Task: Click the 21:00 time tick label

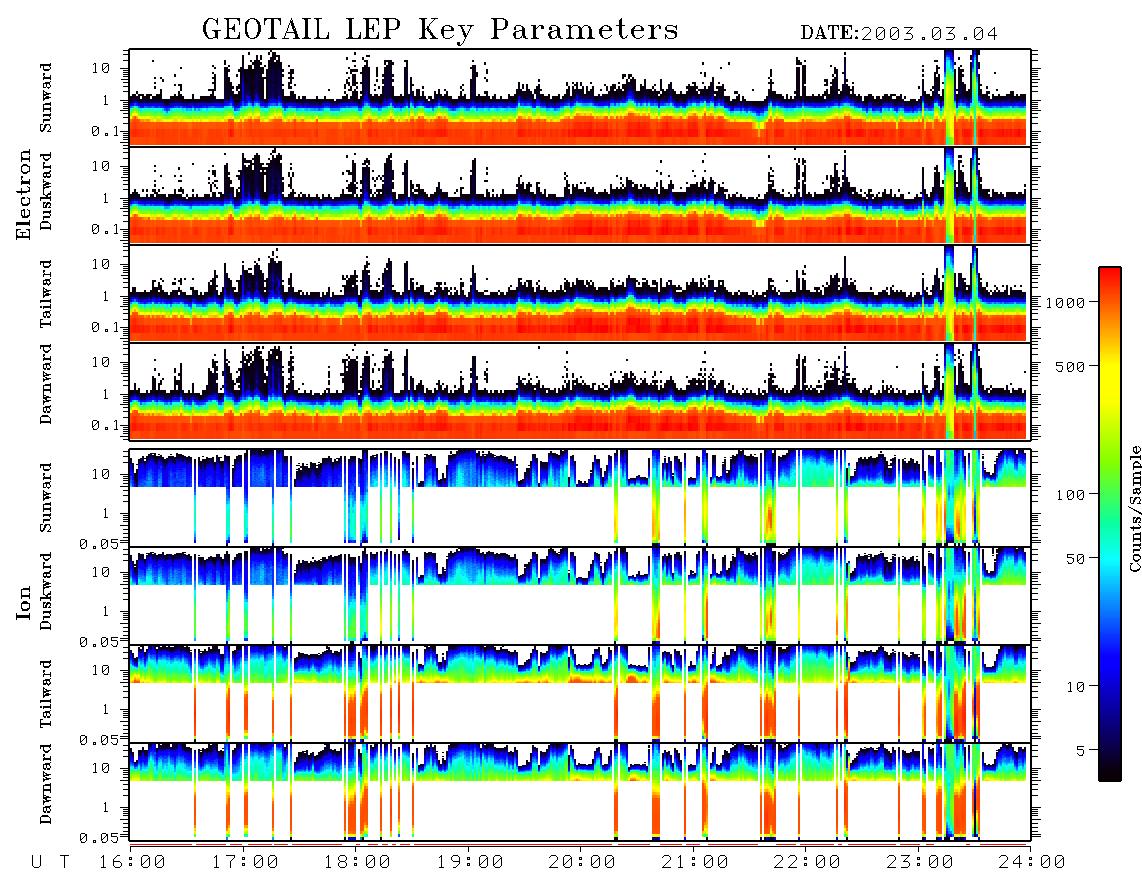Action: pyautogui.click(x=695, y=863)
